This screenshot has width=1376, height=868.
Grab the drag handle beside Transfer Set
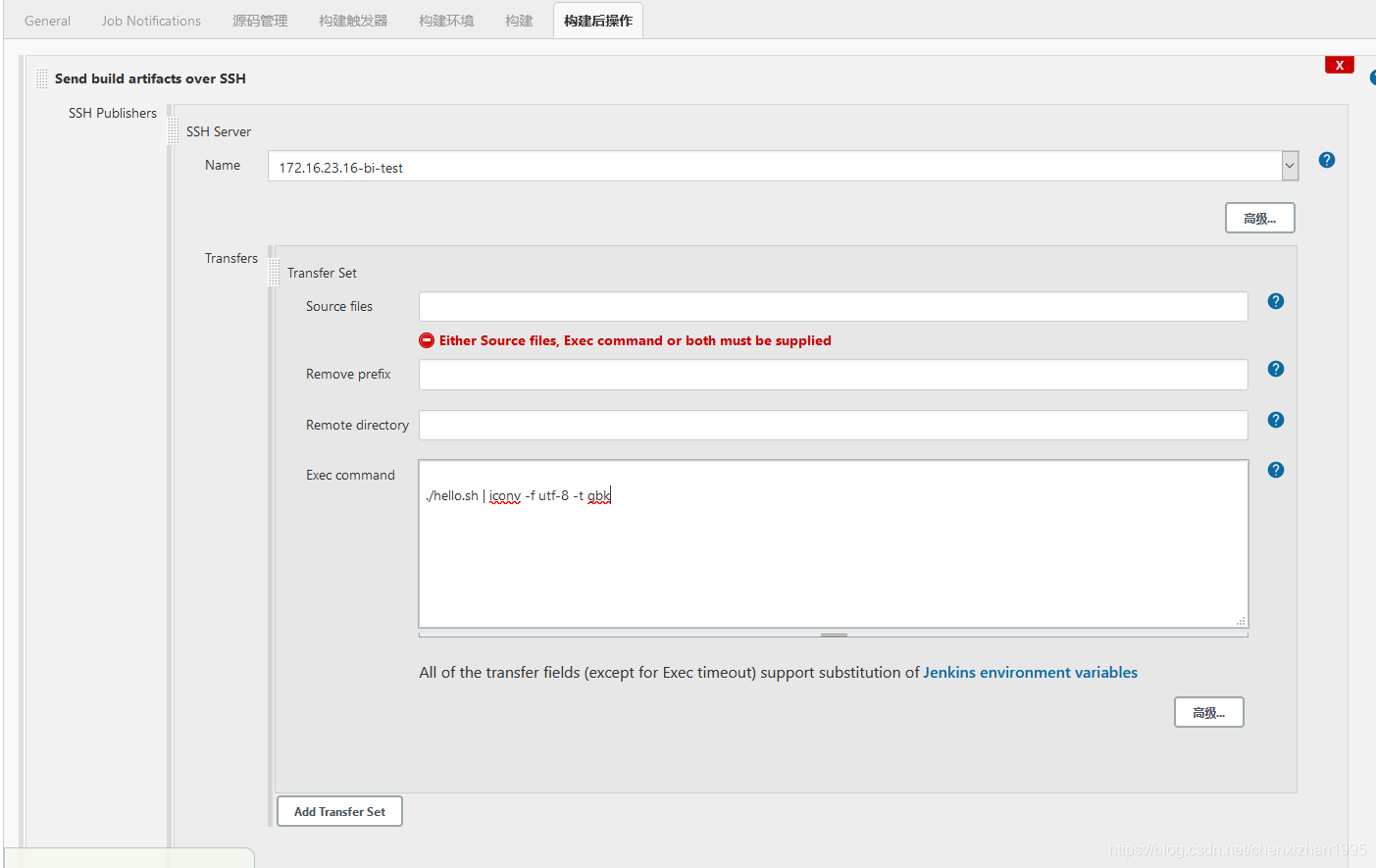pyautogui.click(x=274, y=273)
